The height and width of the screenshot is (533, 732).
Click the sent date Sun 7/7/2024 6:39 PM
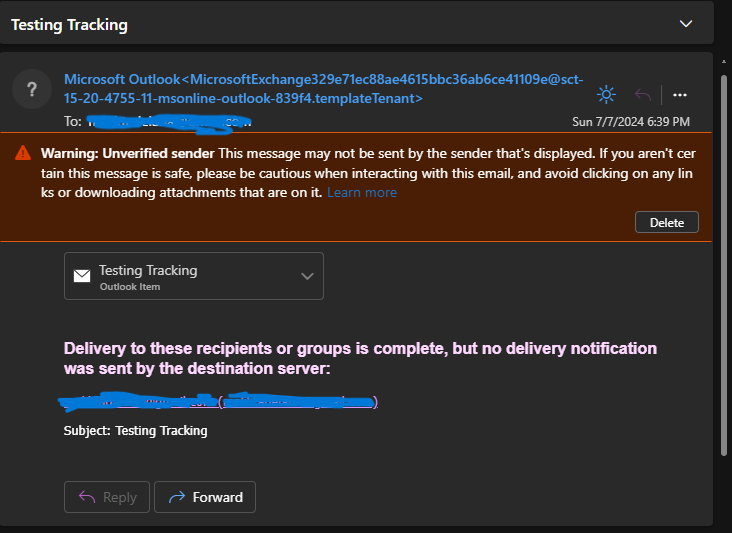click(x=631, y=122)
